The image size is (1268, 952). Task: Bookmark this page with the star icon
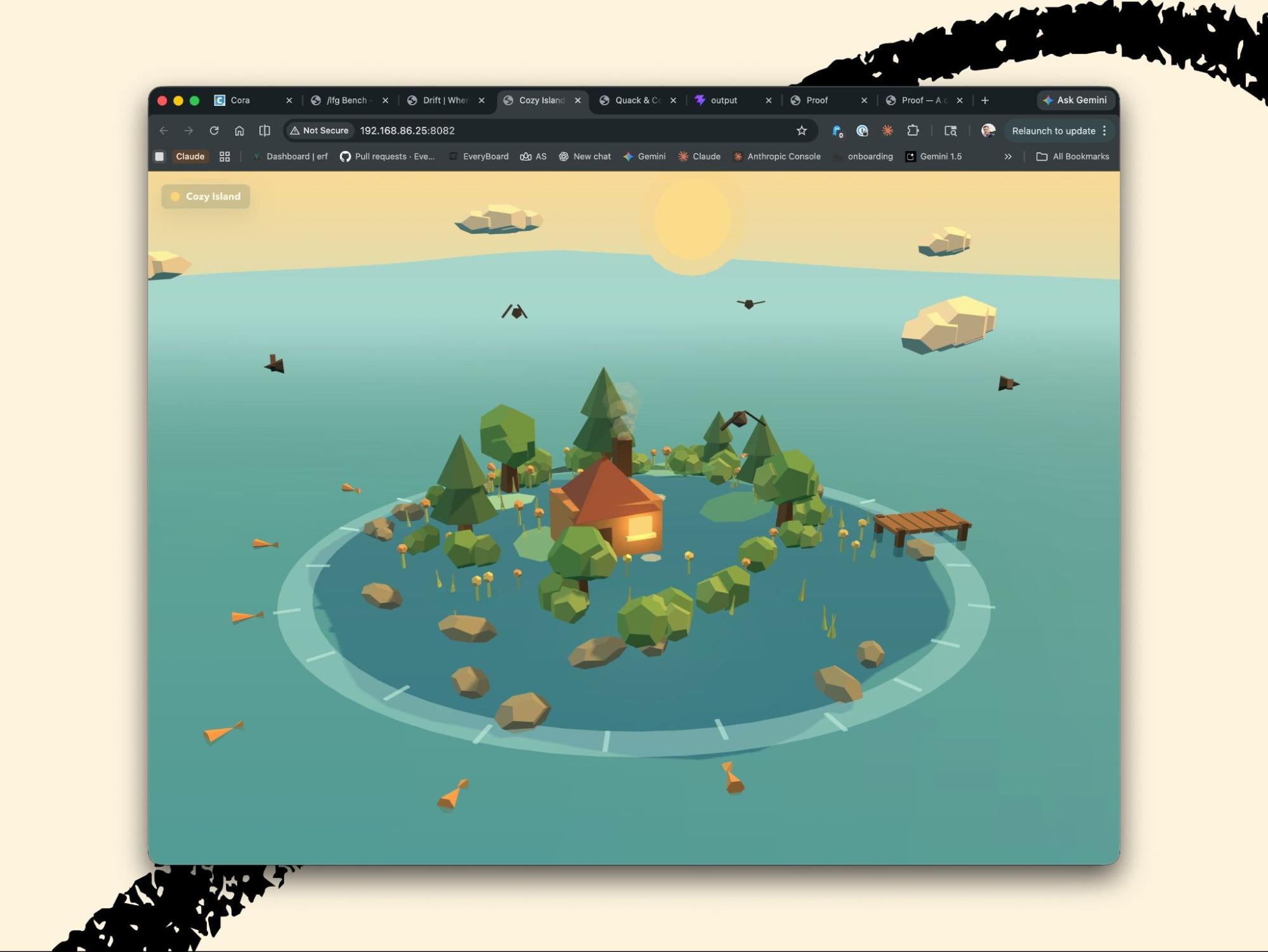click(x=802, y=131)
